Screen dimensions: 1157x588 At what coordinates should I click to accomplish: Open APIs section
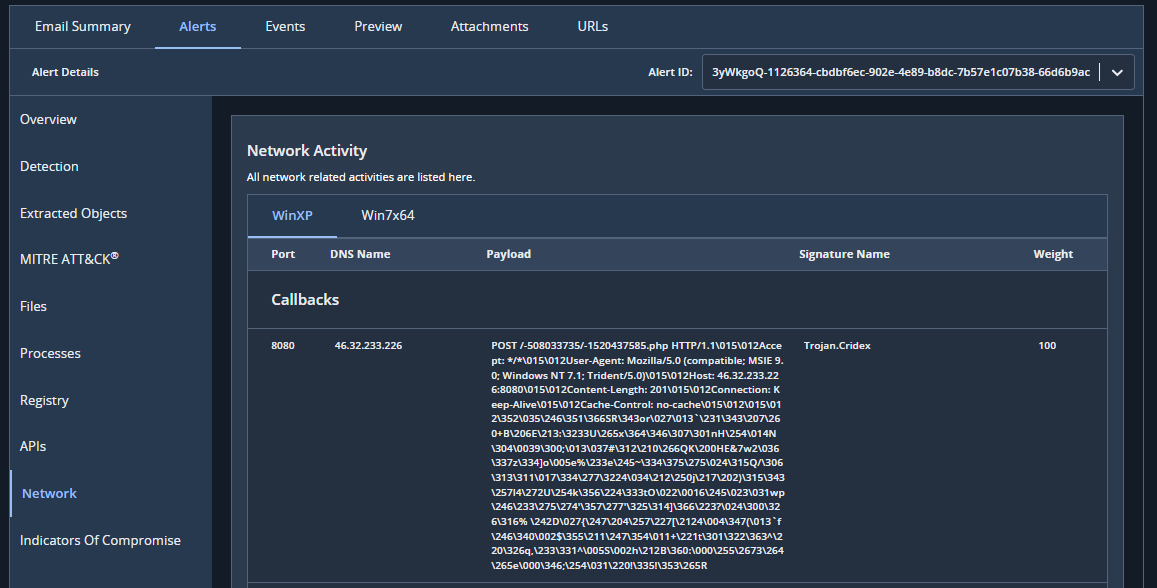pyautogui.click(x=32, y=446)
